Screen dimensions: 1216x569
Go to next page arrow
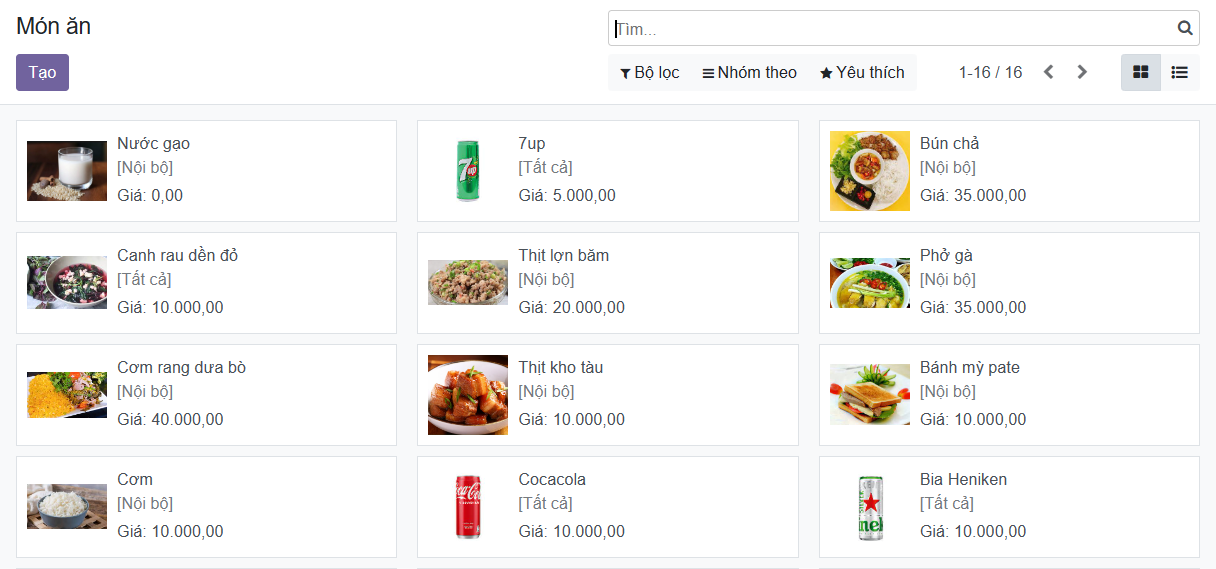pos(1082,72)
